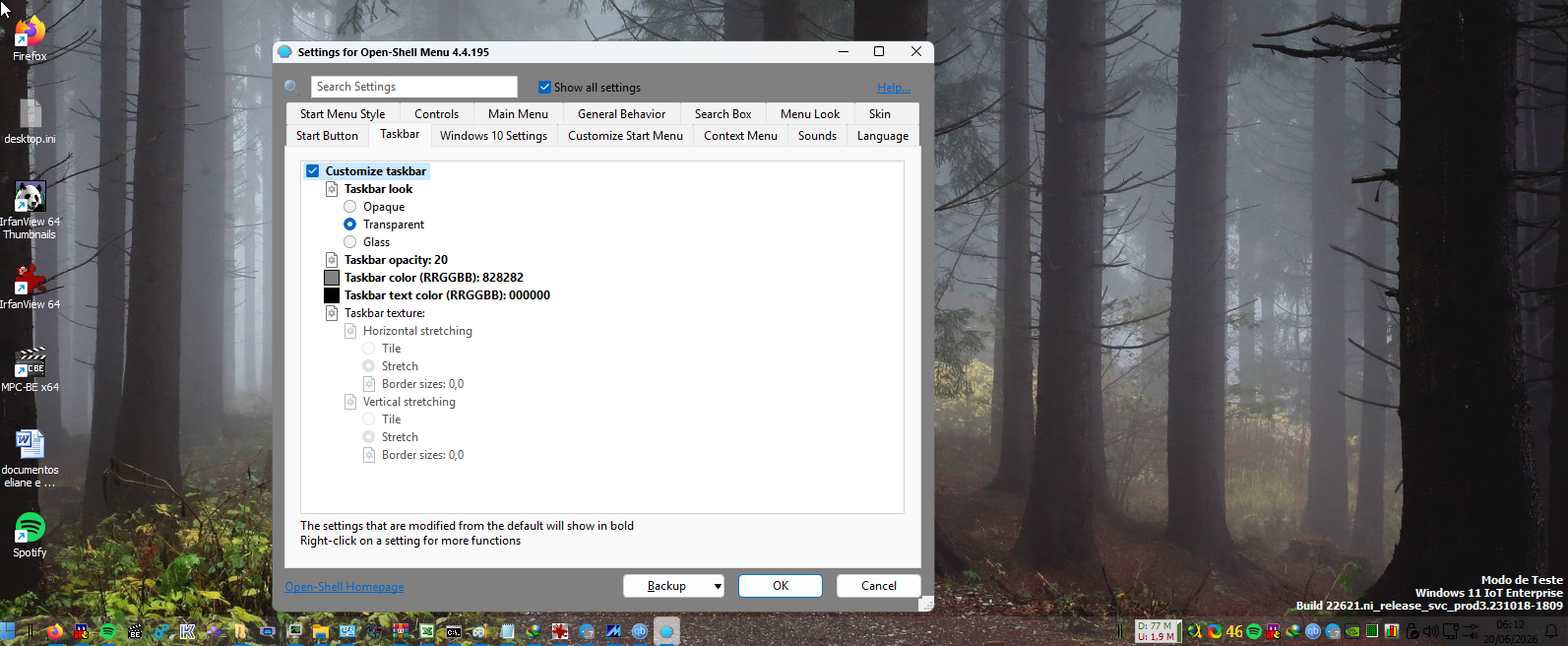Image resolution: width=1568 pixels, height=646 pixels.
Task: Select the Taskbar look setting row
Action: click(378, 189)
